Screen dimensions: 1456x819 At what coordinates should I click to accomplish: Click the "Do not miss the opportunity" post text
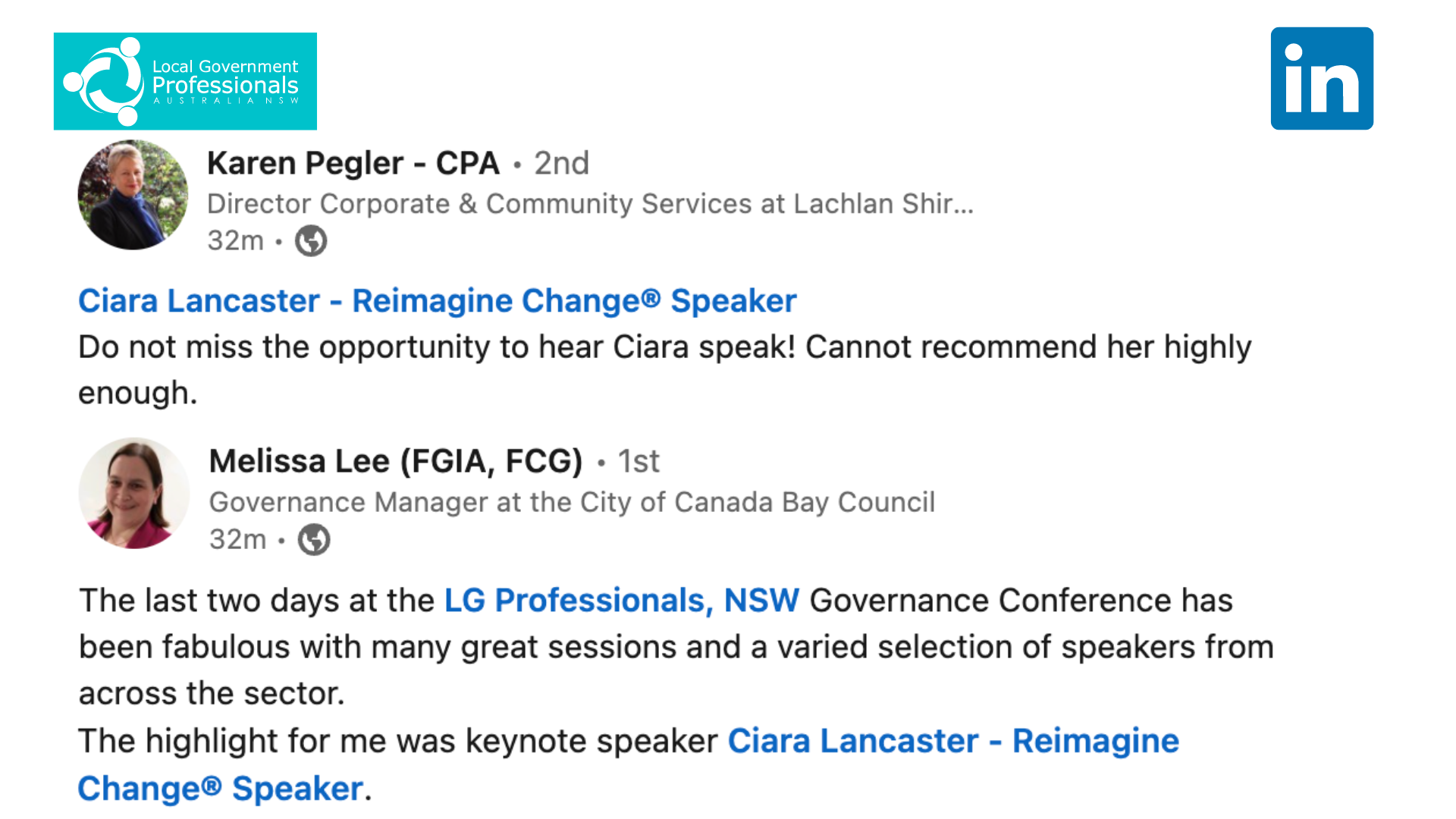pyautogui.click(x=664, y=347)
